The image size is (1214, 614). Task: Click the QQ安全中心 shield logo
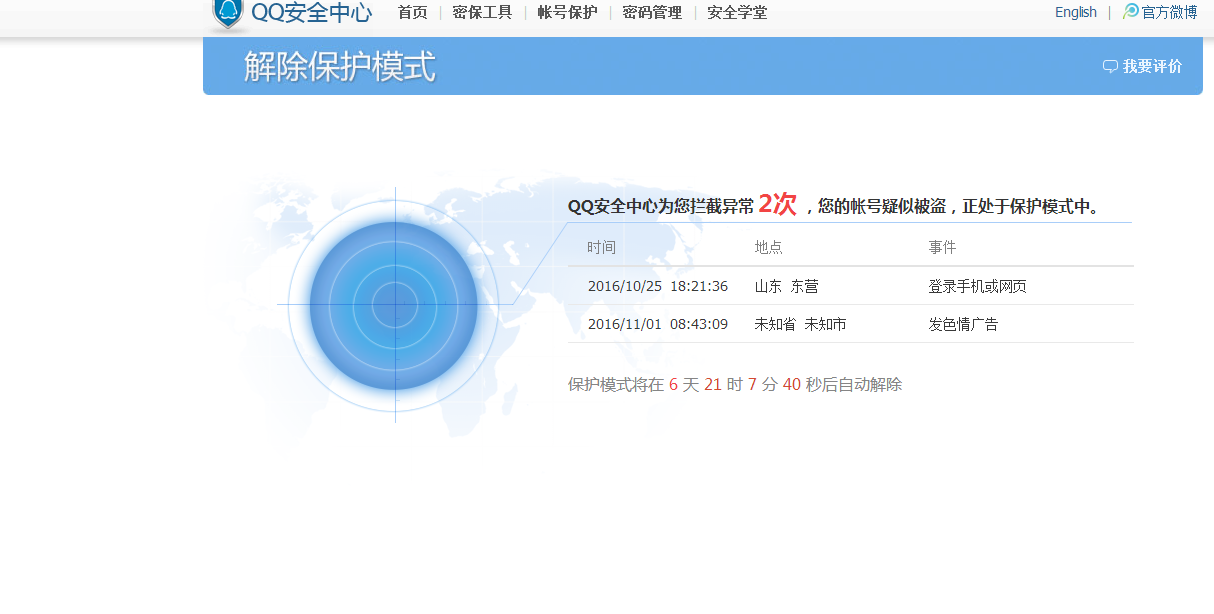pyautogui.click(x=228, y=13)
